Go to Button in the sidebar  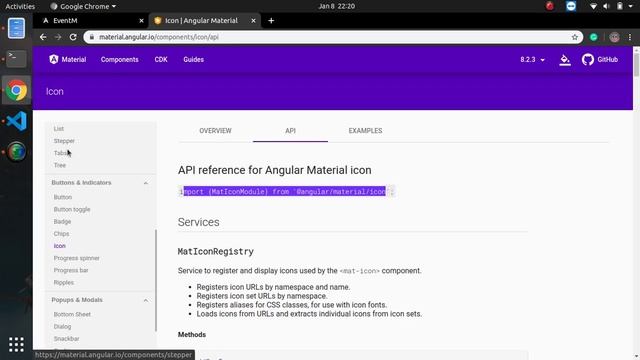point(63,197)
